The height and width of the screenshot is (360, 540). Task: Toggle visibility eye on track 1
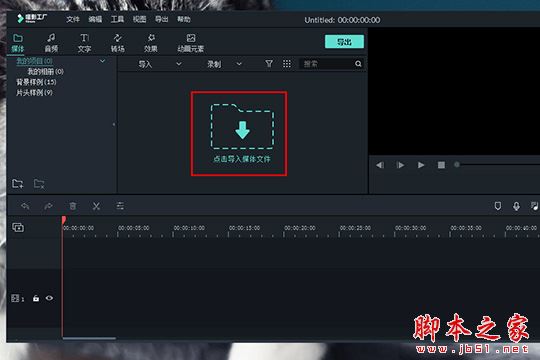(x=49, y=298)
